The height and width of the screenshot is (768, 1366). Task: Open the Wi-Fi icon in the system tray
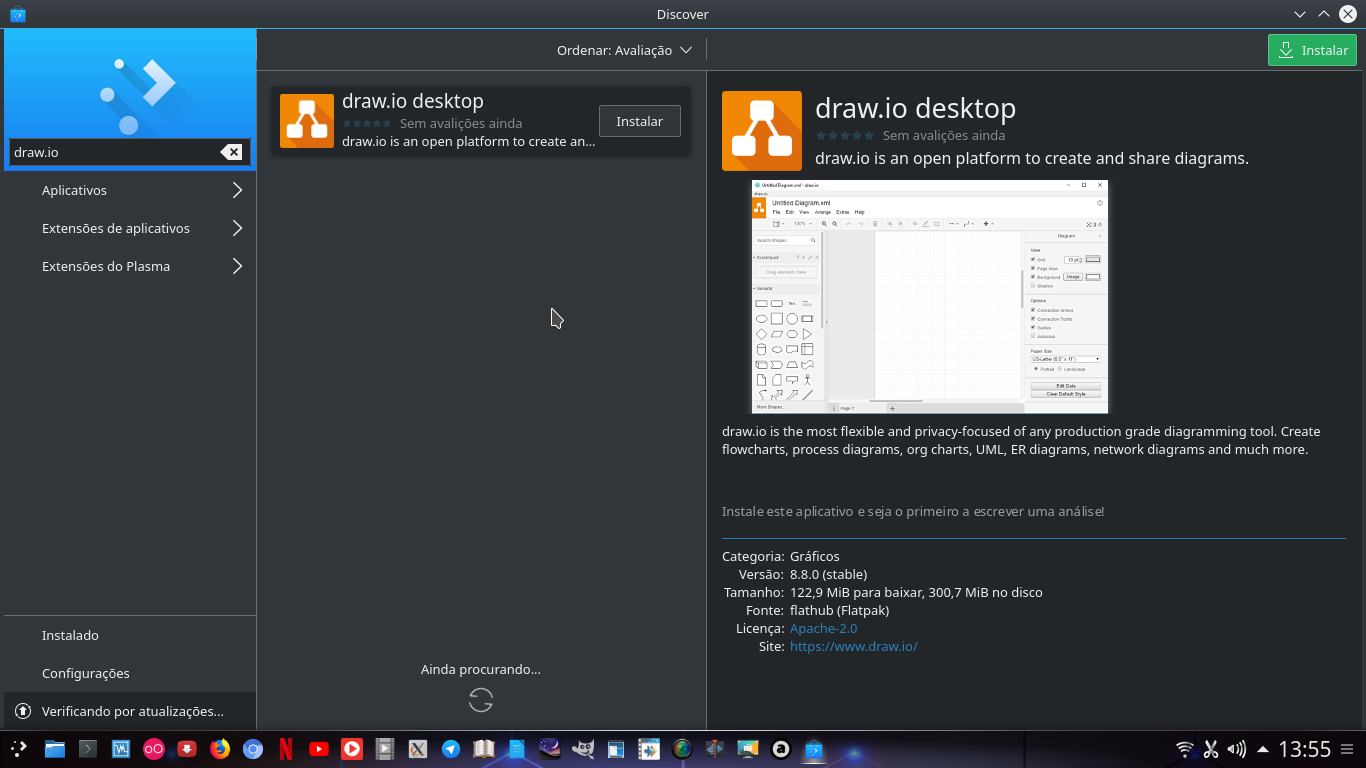point(1184,748)
